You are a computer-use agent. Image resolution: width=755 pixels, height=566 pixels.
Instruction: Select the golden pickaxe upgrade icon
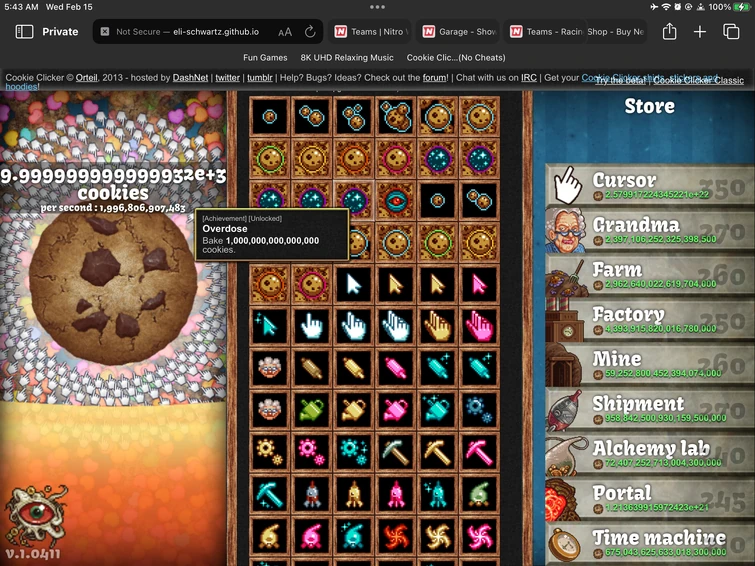437,451
